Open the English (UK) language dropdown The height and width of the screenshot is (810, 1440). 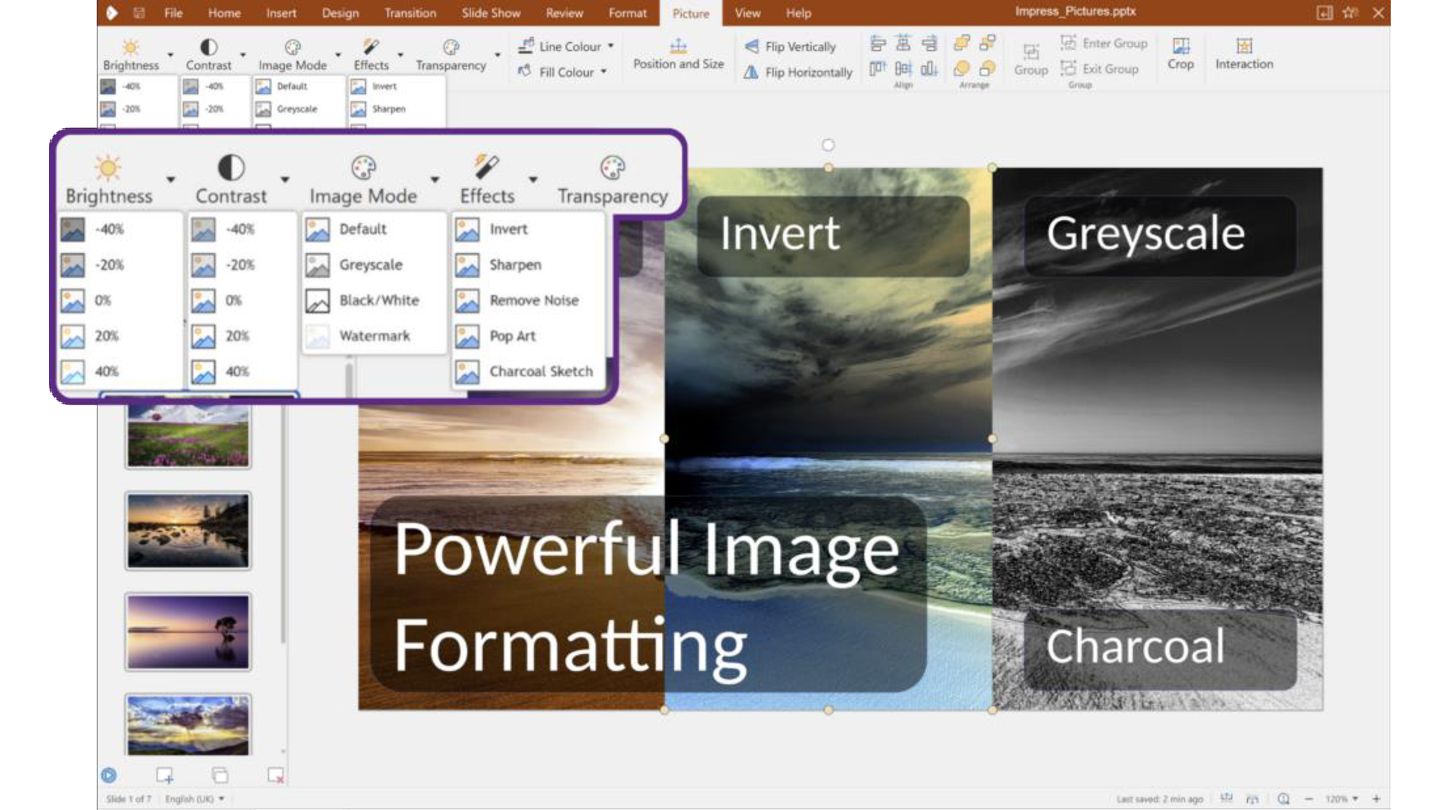(x=195, y=799)
